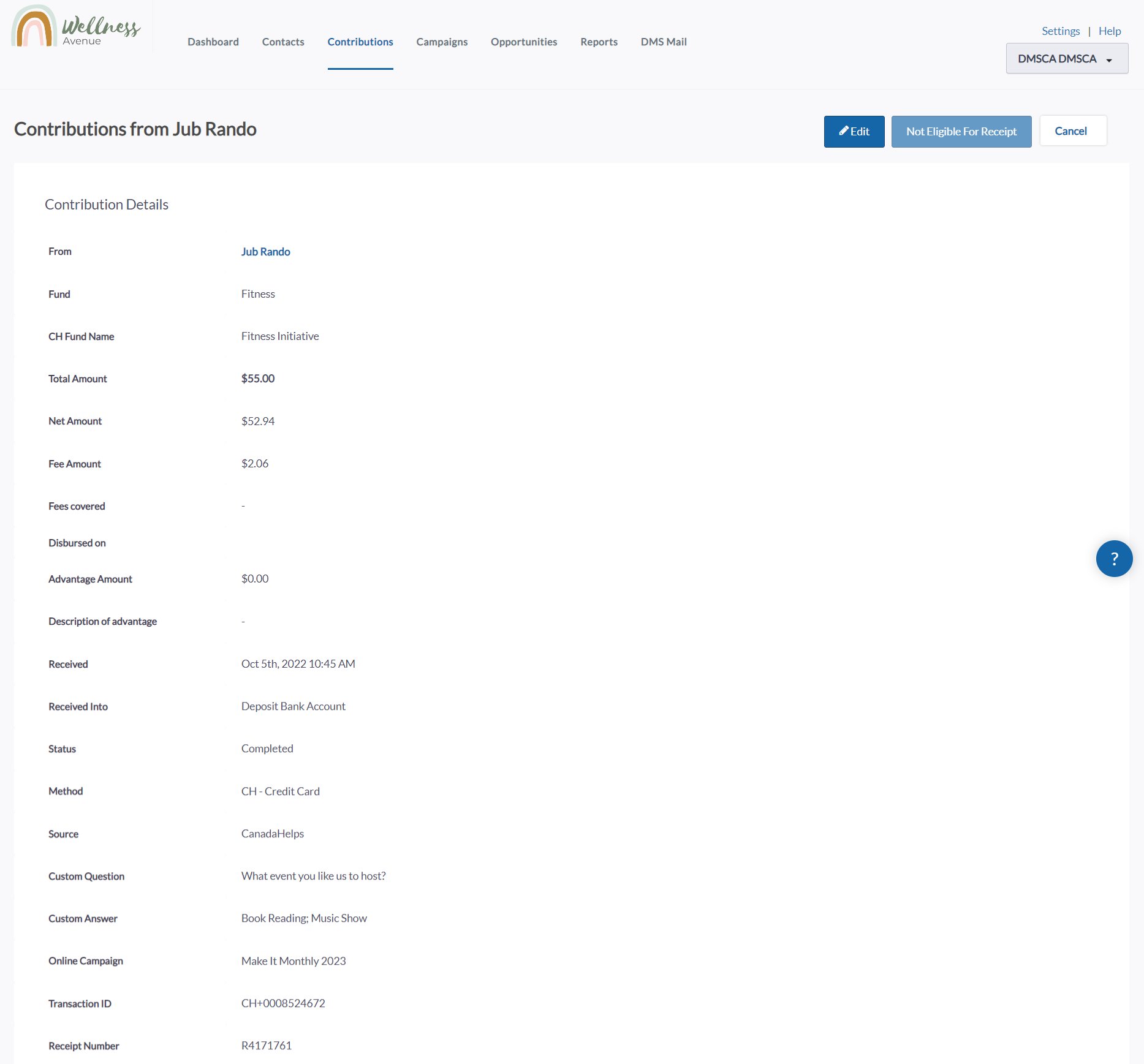Click the Edit button
Screen dimensions: 1144x1064
coord(854,131)
